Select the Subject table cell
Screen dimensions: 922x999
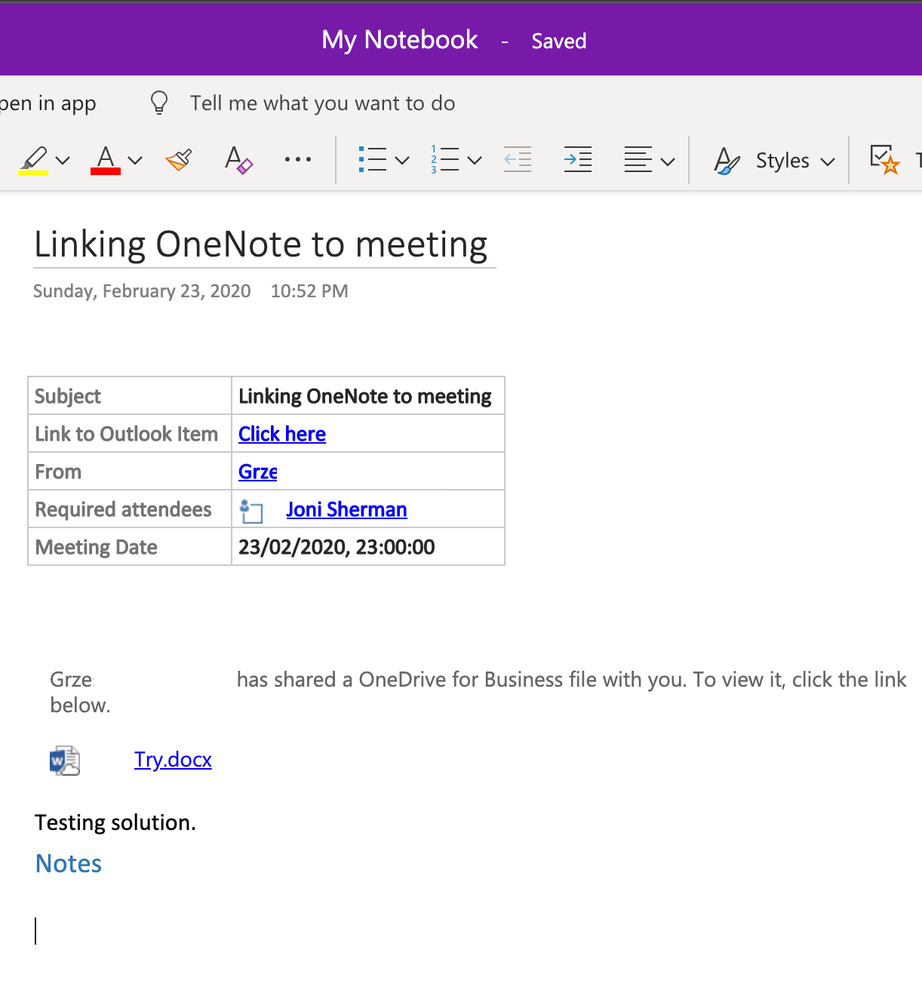(129, 396)
